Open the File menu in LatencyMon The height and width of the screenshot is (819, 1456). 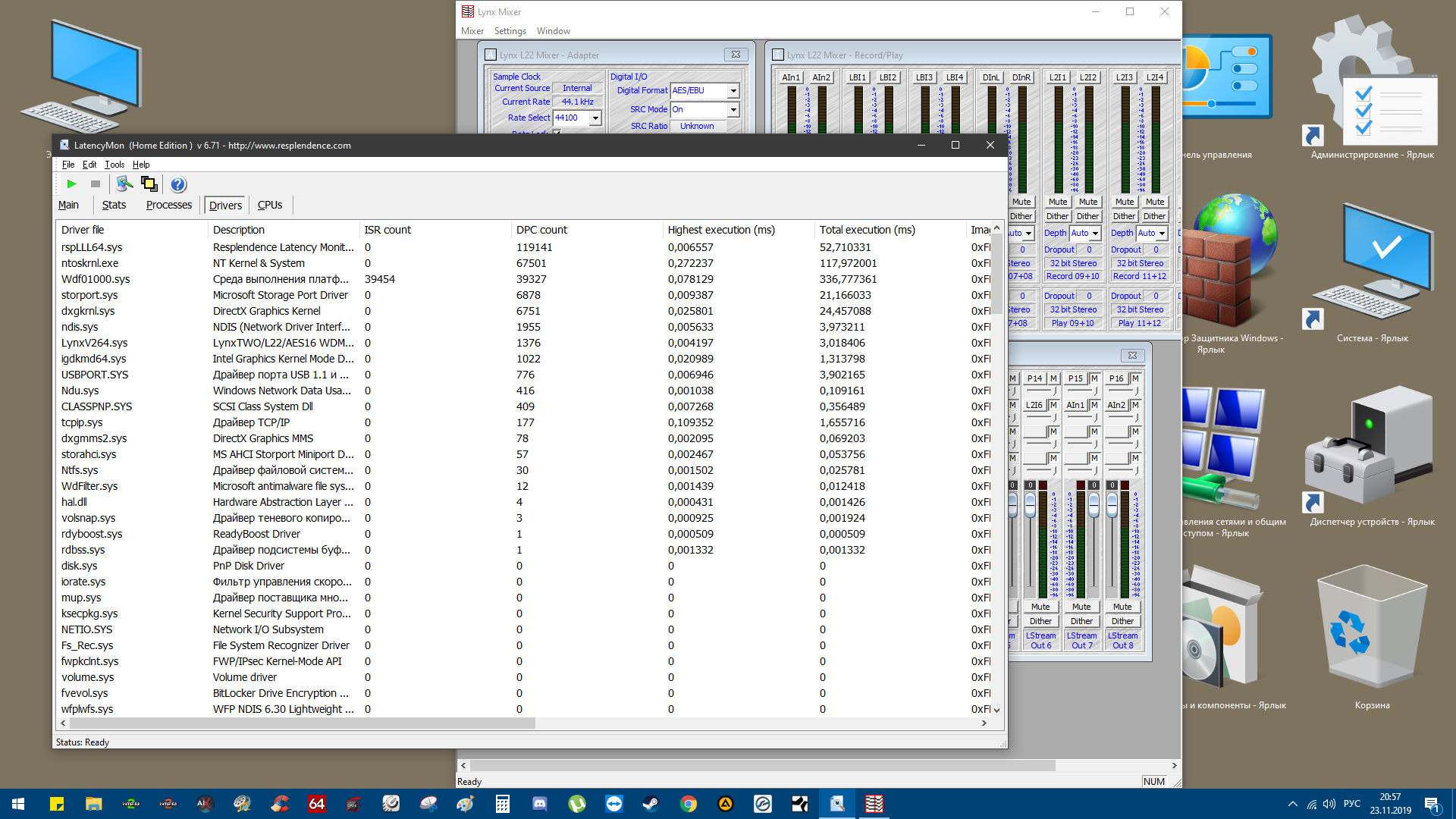68,165
